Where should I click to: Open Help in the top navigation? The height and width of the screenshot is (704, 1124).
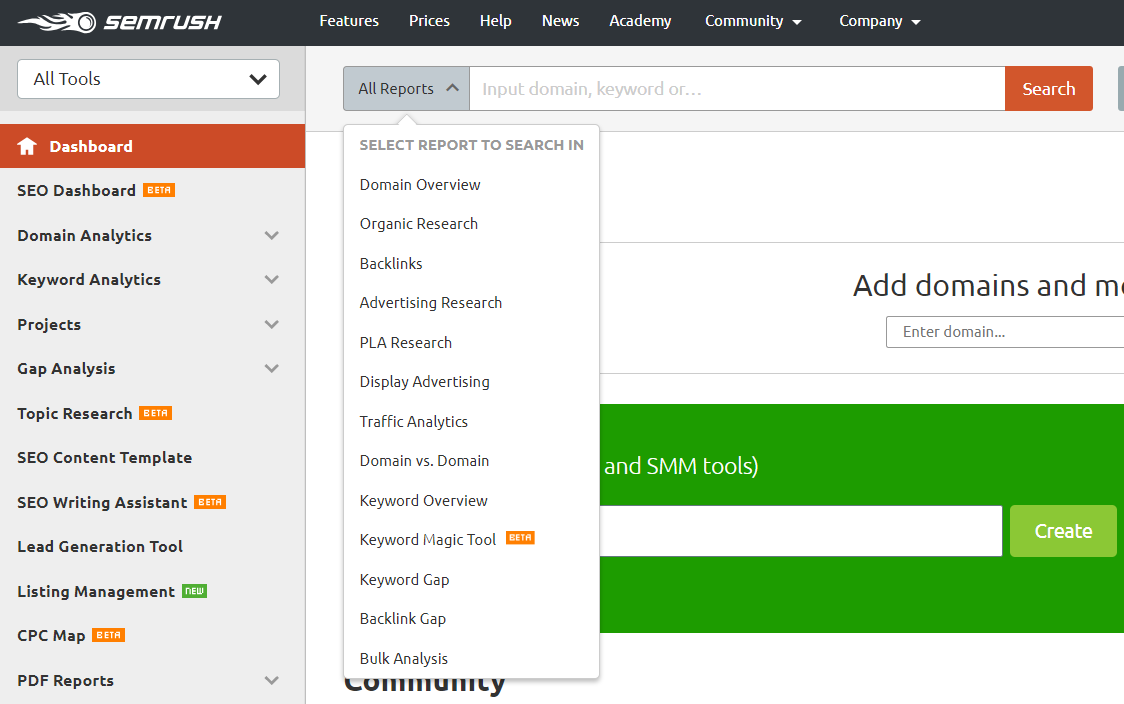(495, 21)
